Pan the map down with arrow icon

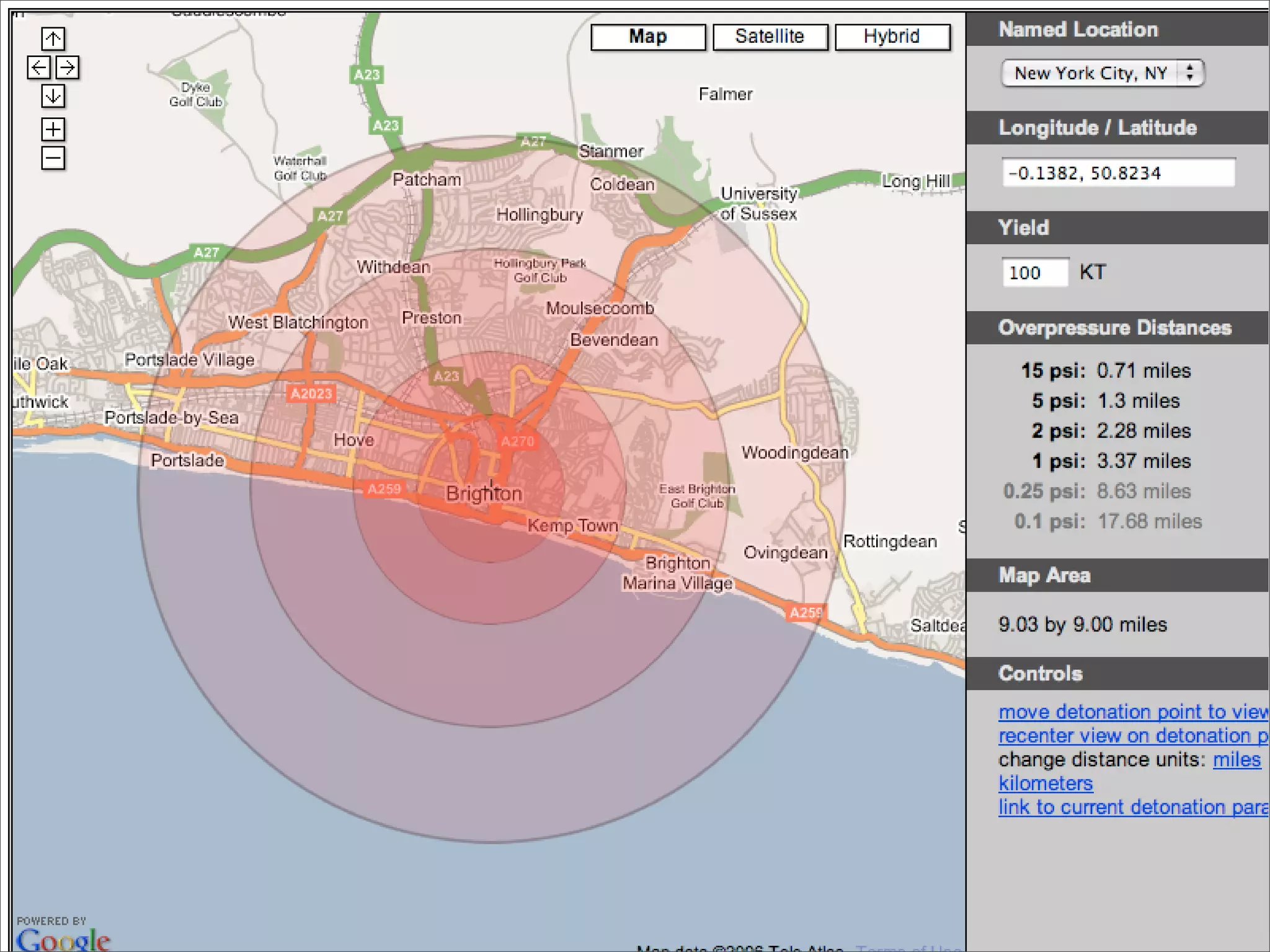point(53,96)
